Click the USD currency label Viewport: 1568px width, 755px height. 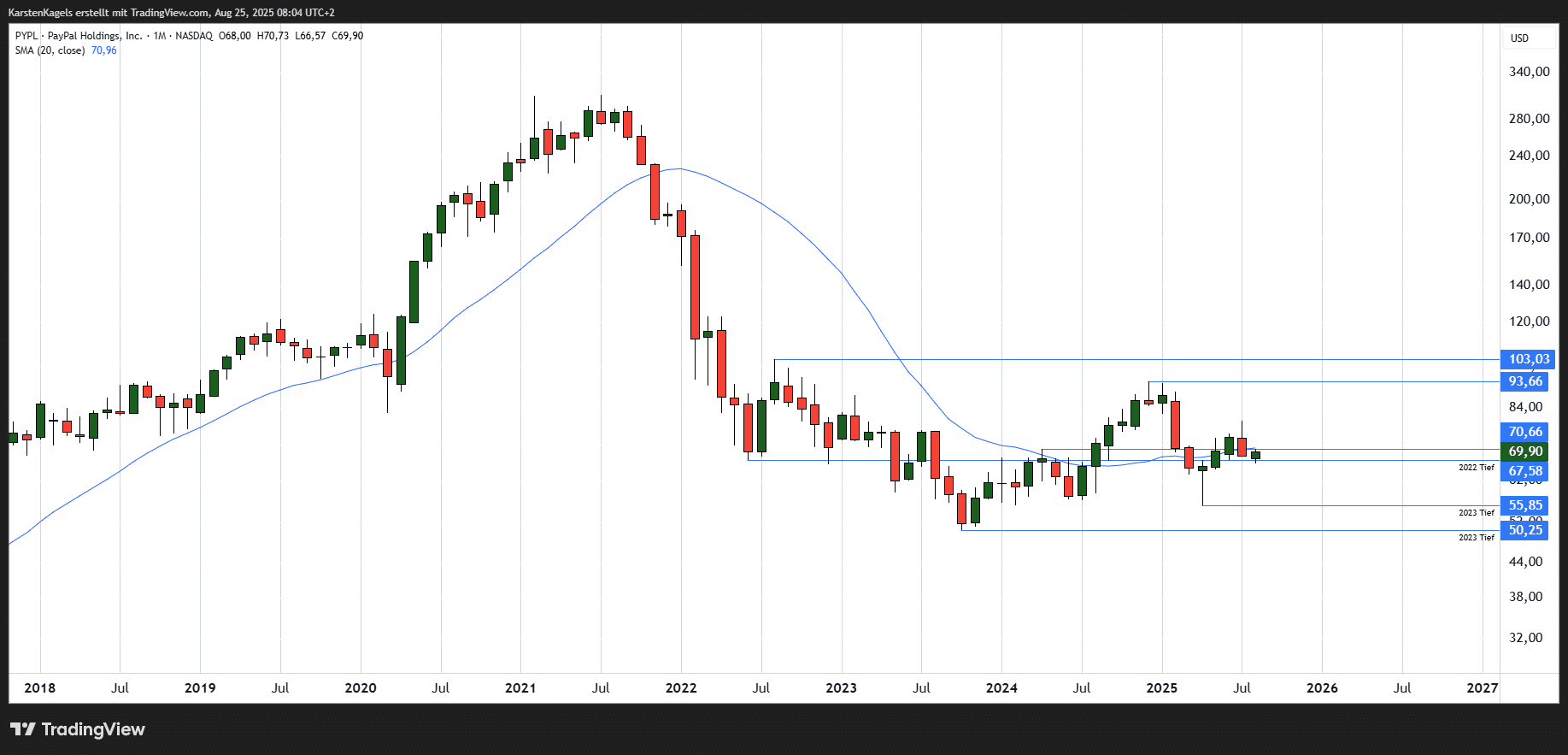coord(1519,38)
